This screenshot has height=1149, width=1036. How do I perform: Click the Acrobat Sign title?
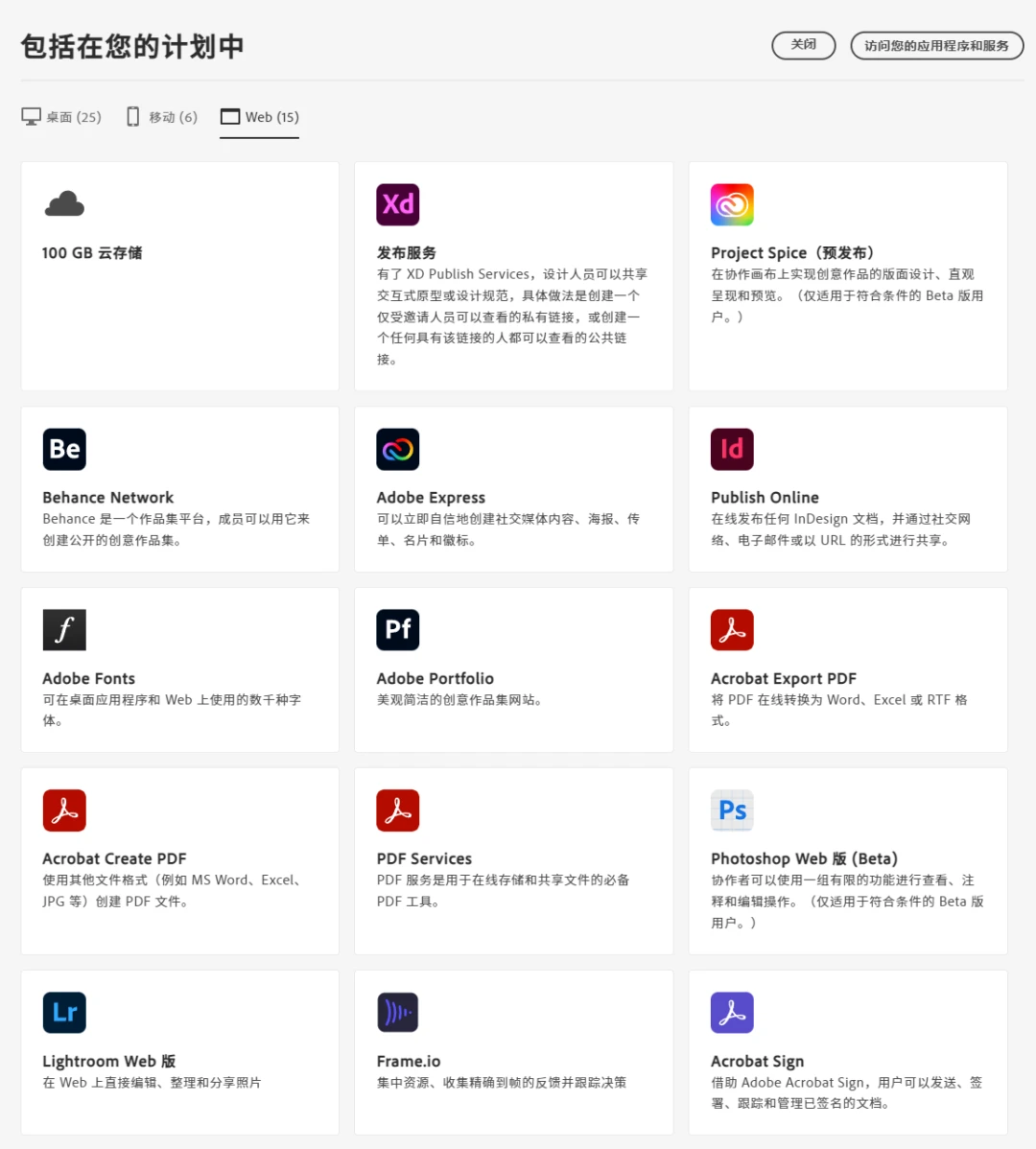pos(758,1061)
